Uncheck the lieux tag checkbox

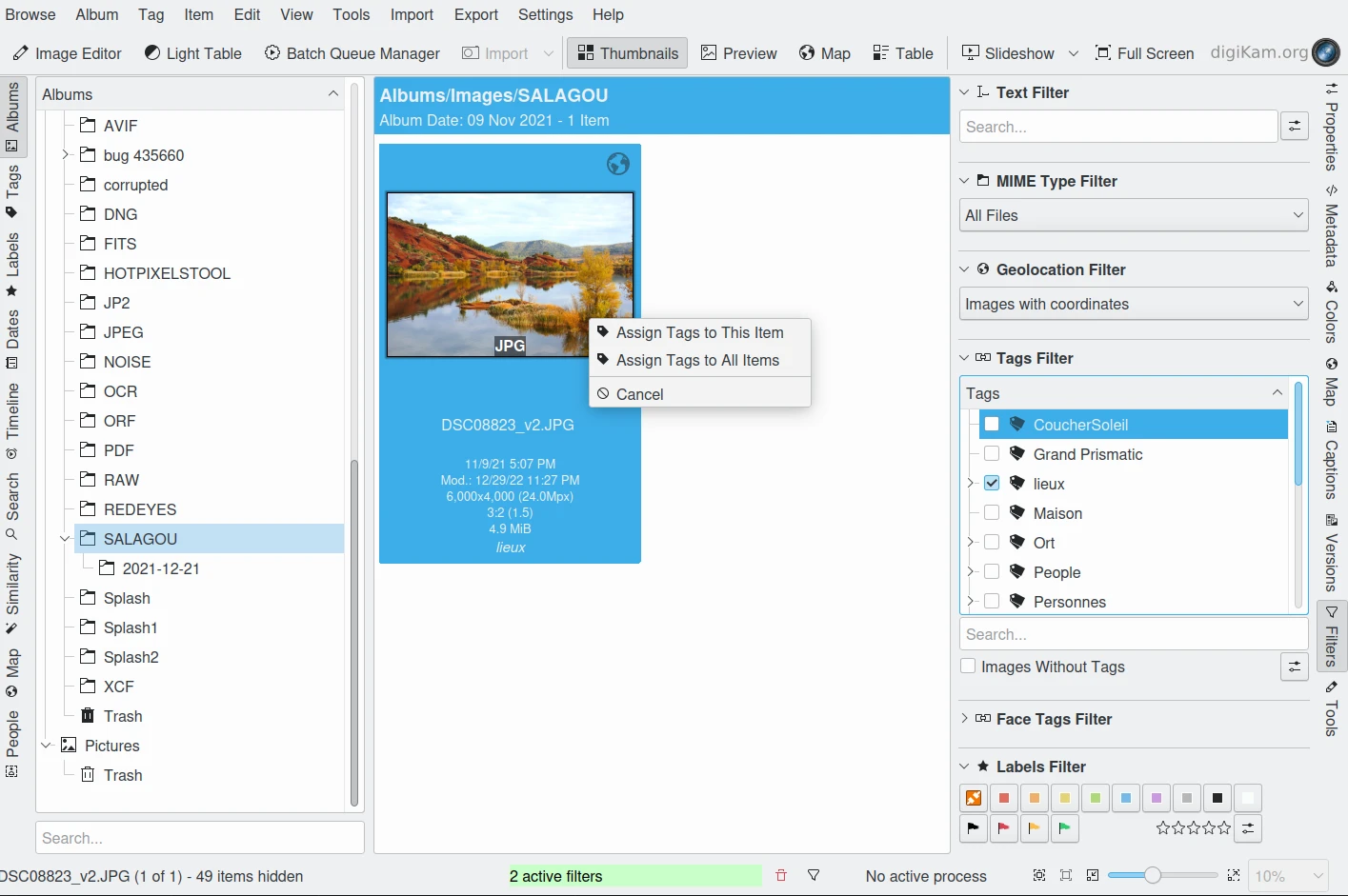(992, 484)
